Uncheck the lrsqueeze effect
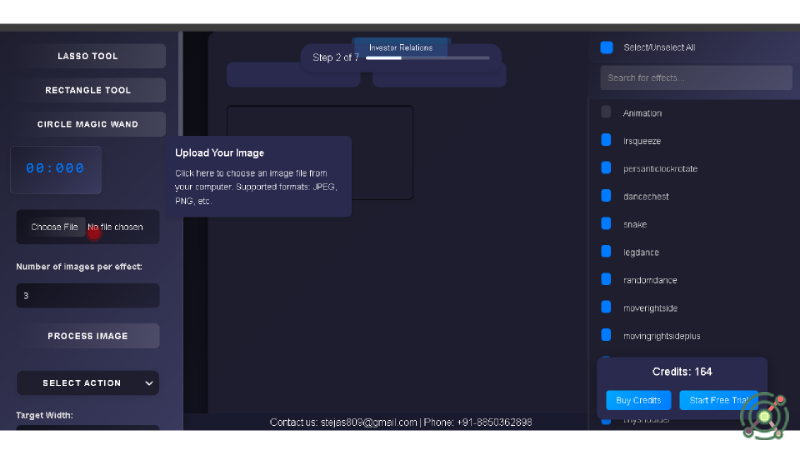Image resolution: width=800 pixels, height=450 pixels. [606, 141]
